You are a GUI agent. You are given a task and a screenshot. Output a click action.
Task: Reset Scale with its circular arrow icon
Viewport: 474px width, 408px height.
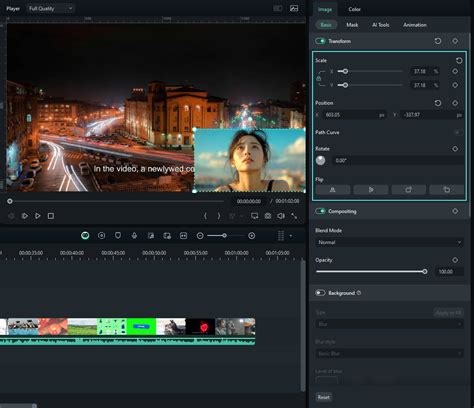click(x=459, y=60)
